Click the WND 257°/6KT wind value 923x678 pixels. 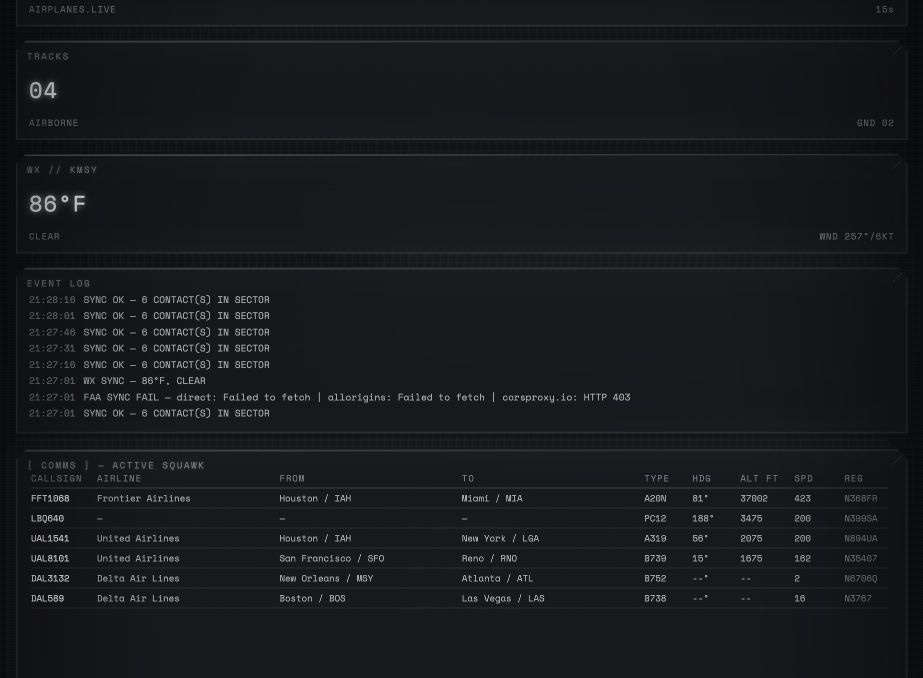[856, 237]
